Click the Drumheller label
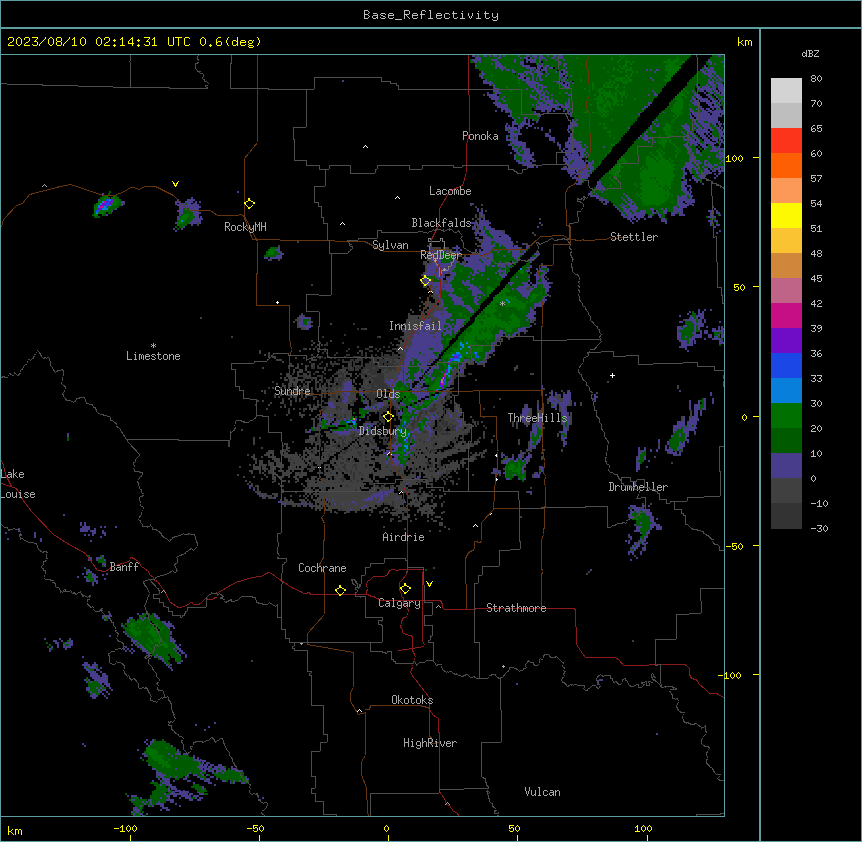 point(638,487)
